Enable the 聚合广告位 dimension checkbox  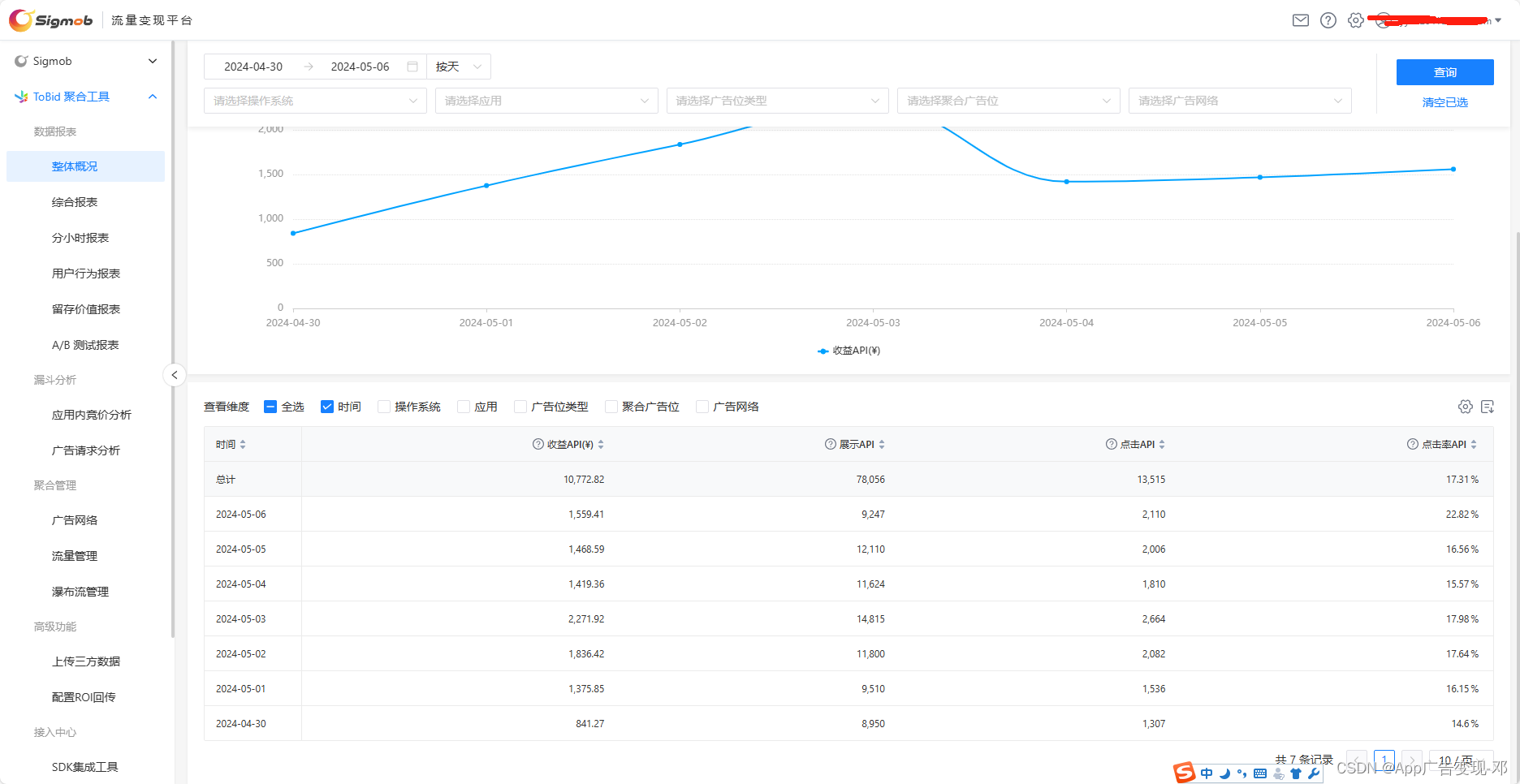click(x=611, y=407)
